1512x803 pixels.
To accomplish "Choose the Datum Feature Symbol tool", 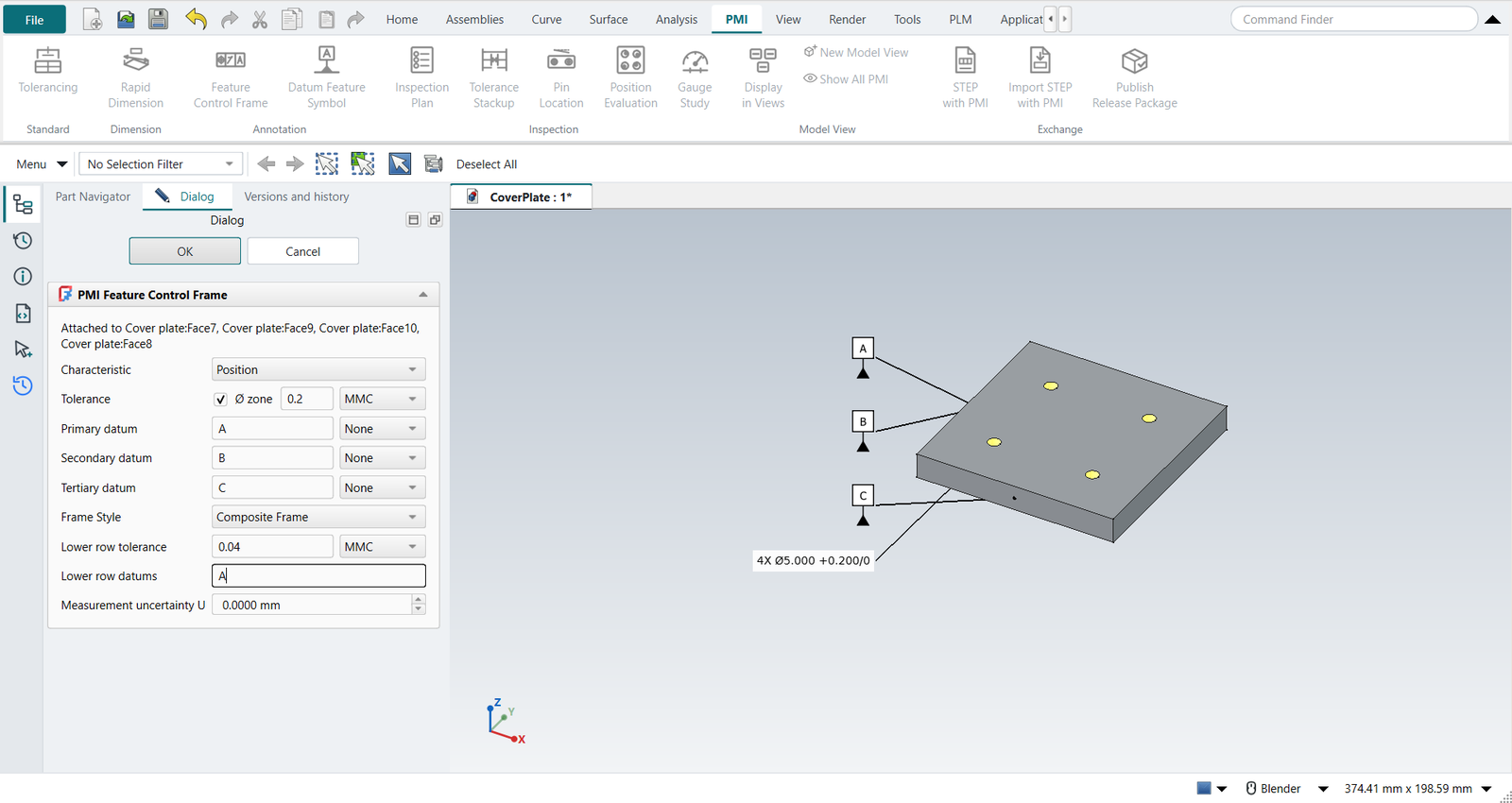I will tap(326, 78).
